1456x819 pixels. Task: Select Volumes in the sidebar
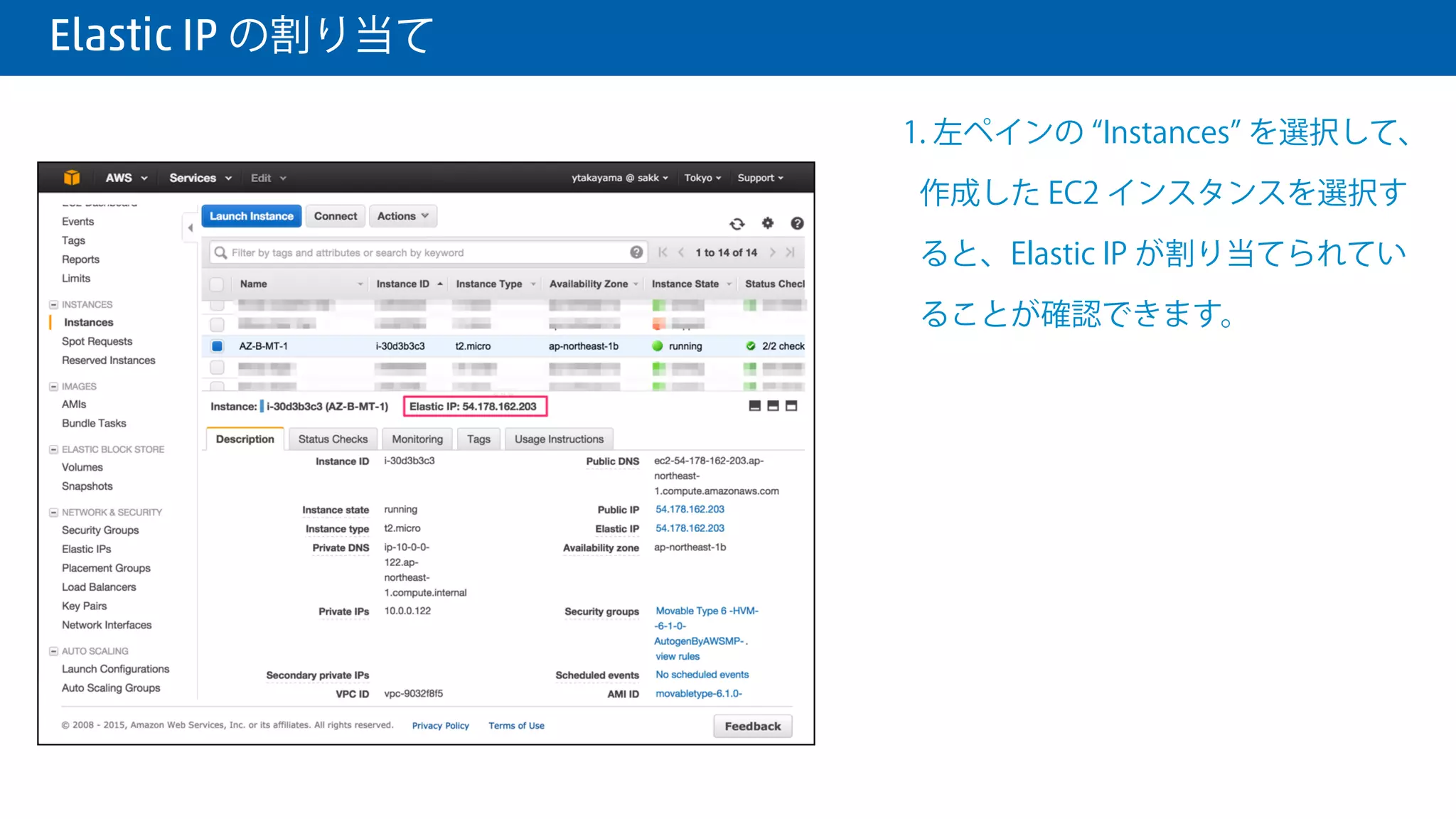pos(82,467)
